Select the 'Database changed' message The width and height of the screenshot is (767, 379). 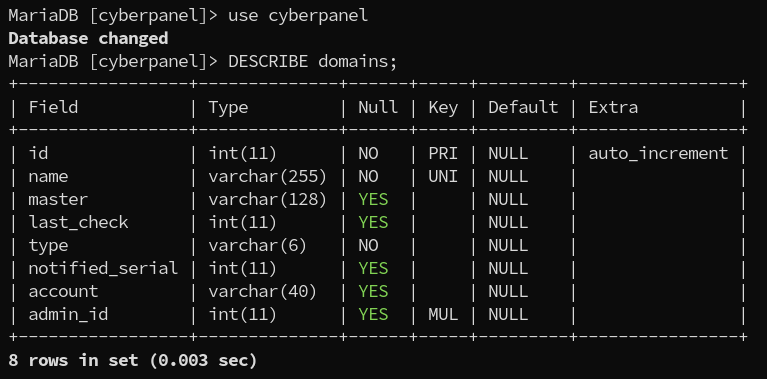88,39
